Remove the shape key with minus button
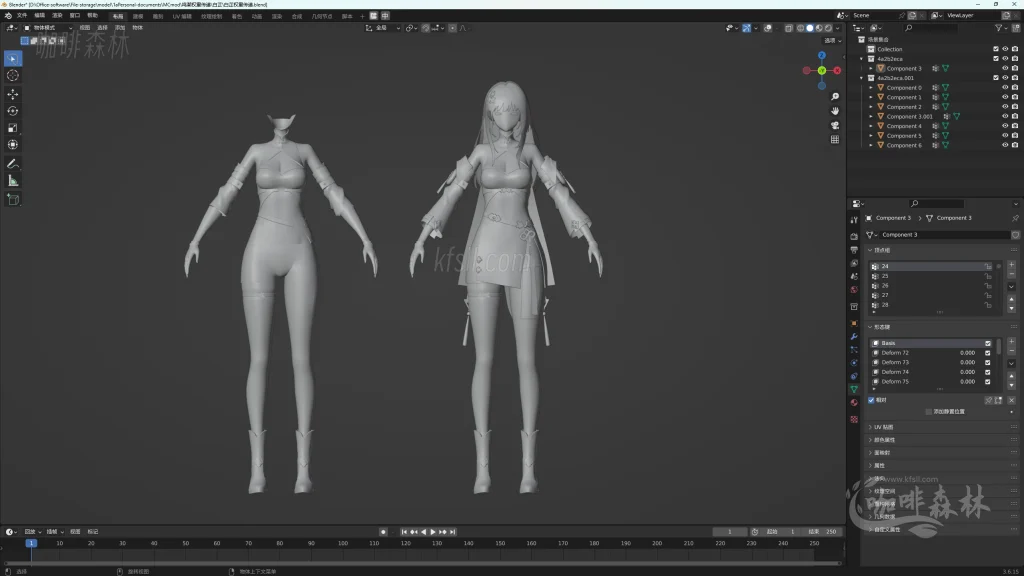The height and width of the screenshot is (576, 1024). [x=1012, y=351]
